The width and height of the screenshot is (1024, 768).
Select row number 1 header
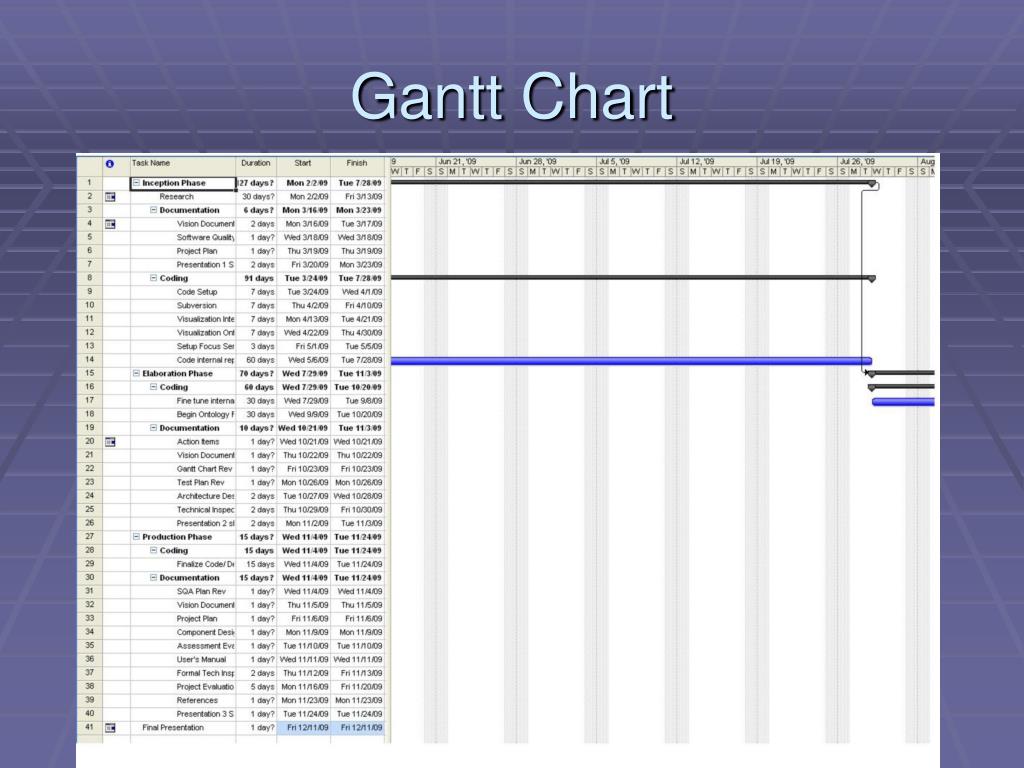pos(89,183)
